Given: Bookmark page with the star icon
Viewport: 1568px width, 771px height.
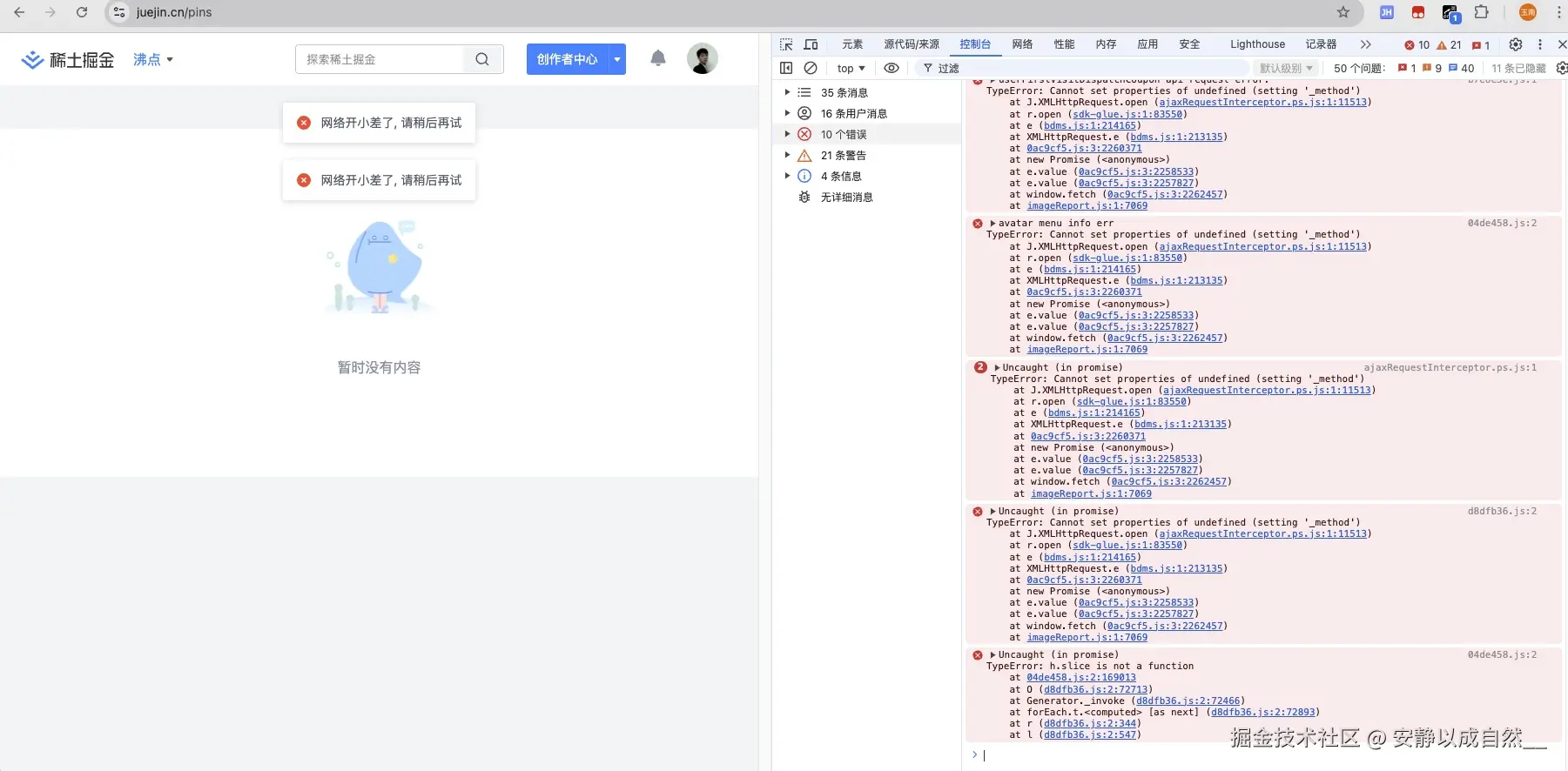Looking at the screenshot, I should (1343, 12).
